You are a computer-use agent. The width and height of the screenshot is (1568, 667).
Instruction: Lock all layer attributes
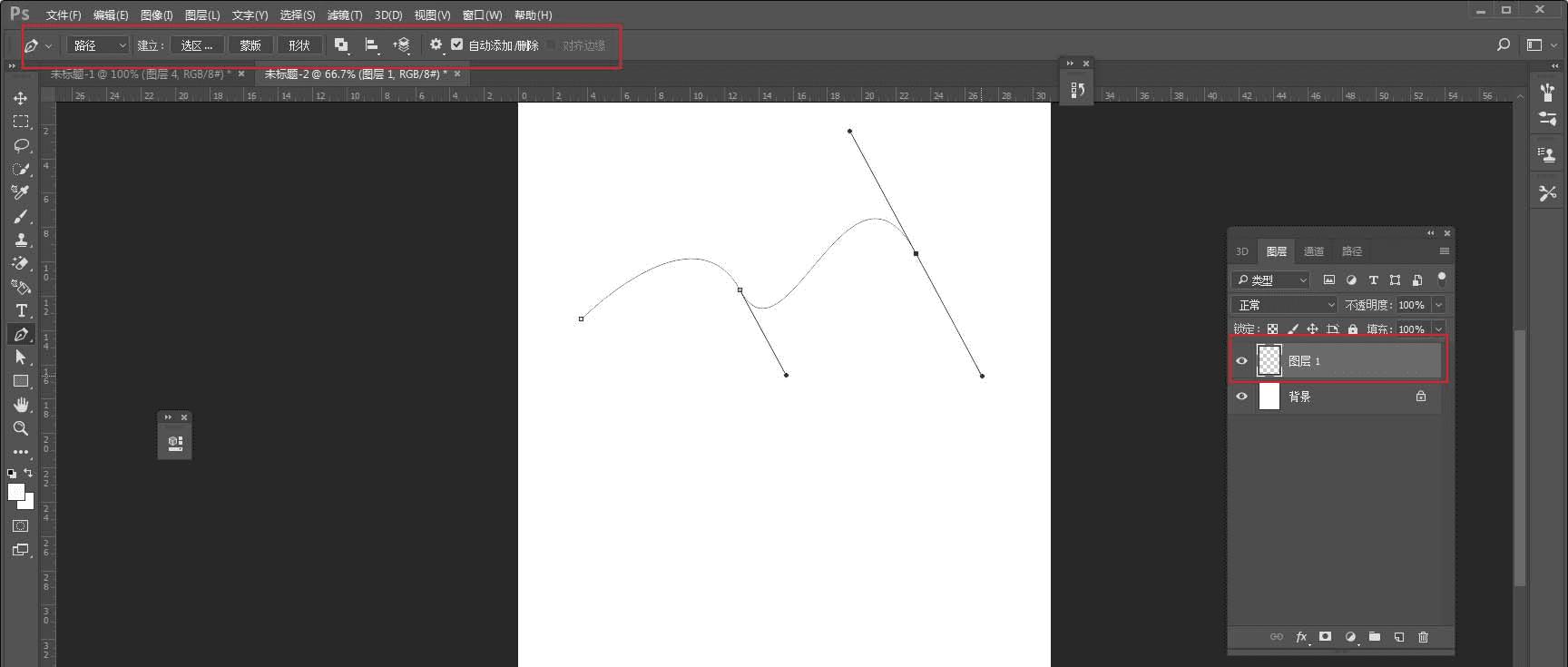(x=1352, y=329)
